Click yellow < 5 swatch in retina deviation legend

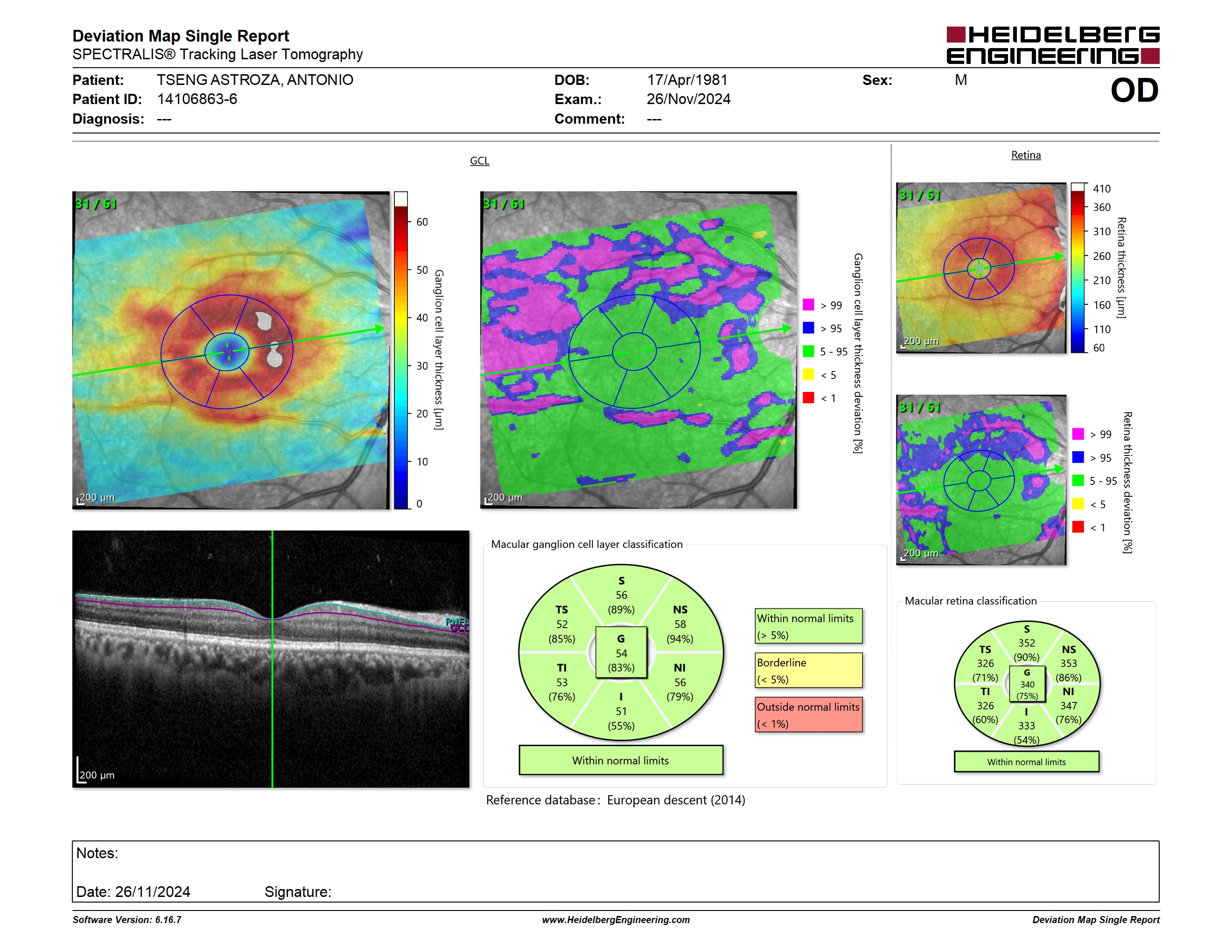pyautogui.click(x=1078, y=504)
